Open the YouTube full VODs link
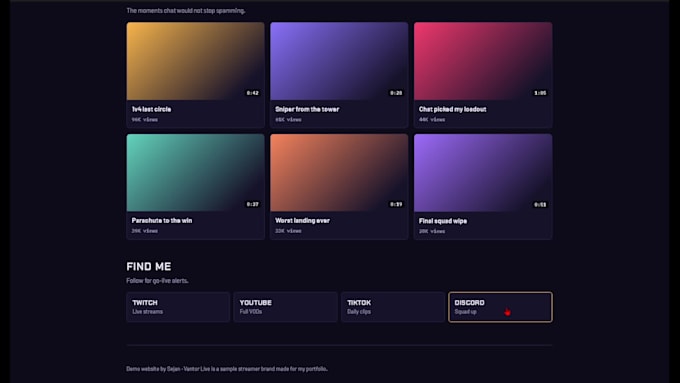Image resolution: width=680 pixels, height=383 pixels. coord(285,307)
